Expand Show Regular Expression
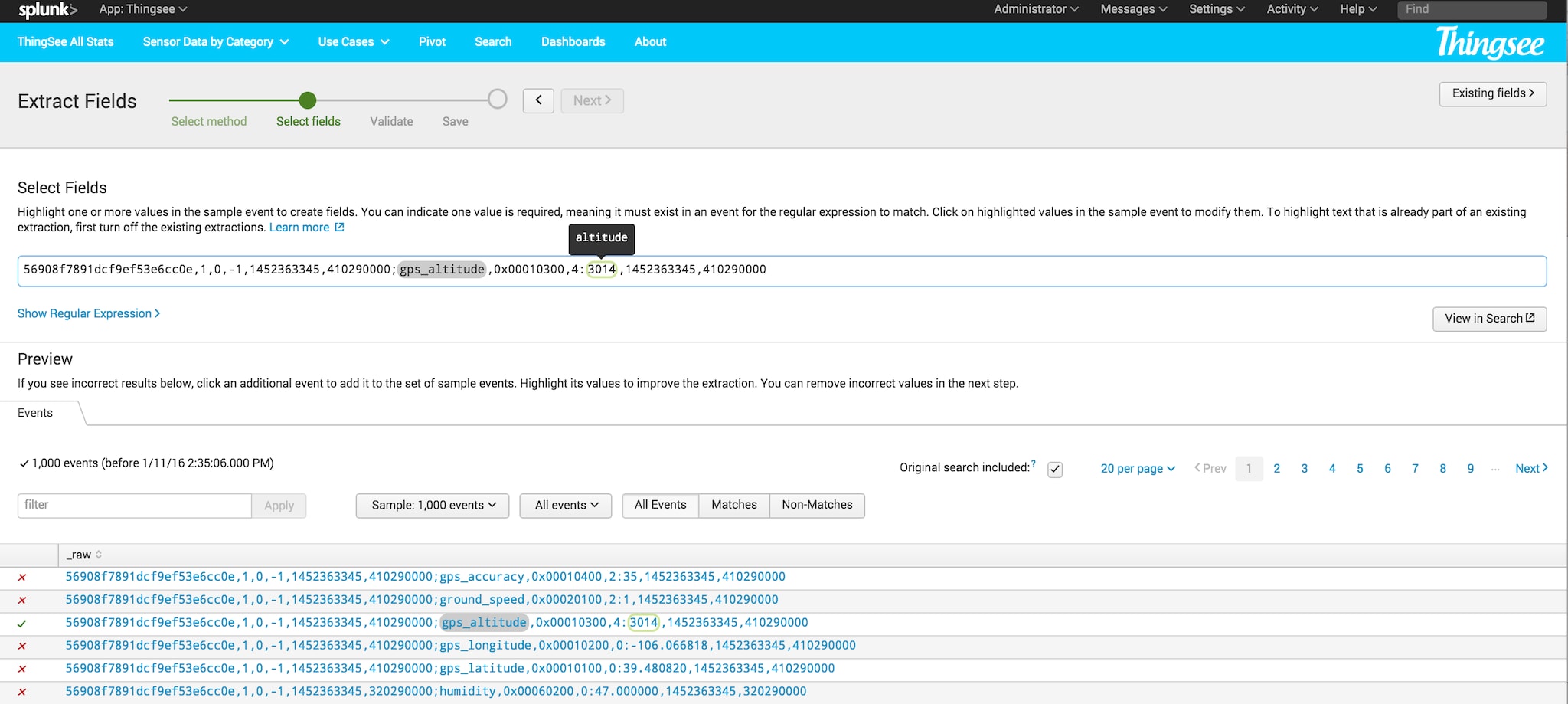The width and height of the screenshot is (1568, 704). pos(89,313)
